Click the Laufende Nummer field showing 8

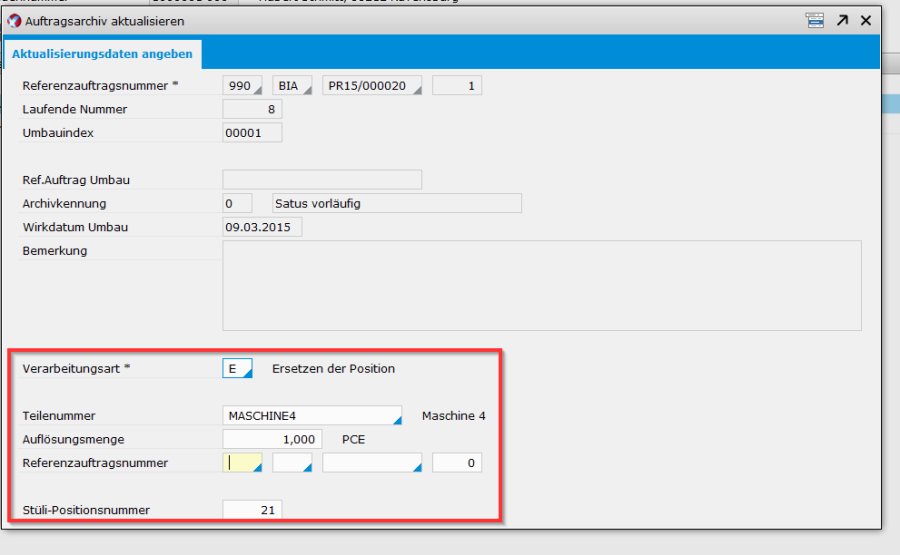[x=252, y=109]
